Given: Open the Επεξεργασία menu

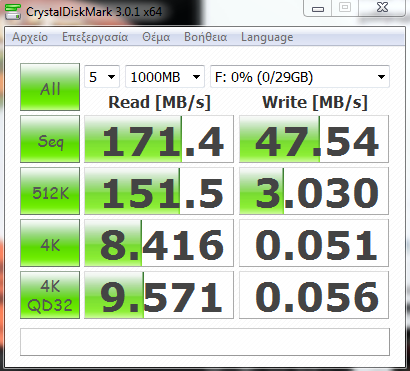Looking at the screenshot, I should pyautogui.click(x=95, y=37).
